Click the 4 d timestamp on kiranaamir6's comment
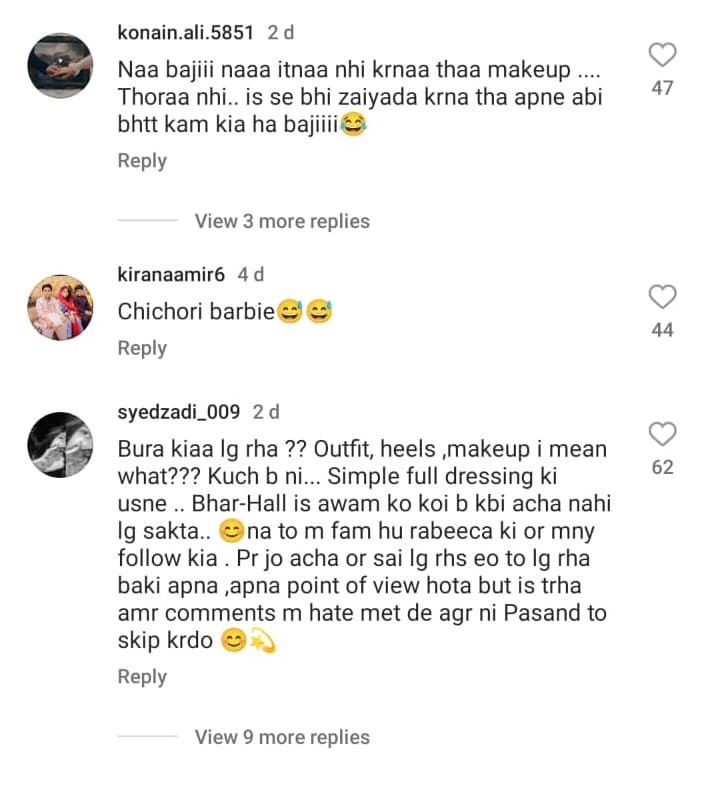Viewport: 720px width, 802px height. point(251,274)
